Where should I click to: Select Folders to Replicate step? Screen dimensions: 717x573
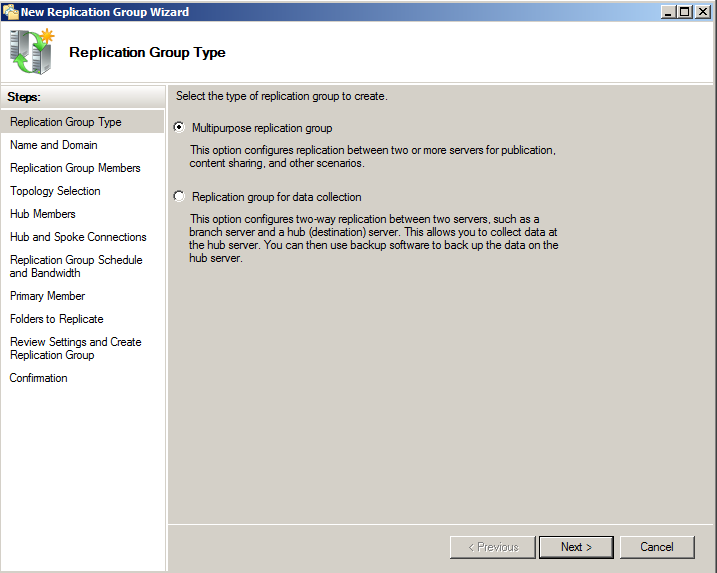click(57, 319)
